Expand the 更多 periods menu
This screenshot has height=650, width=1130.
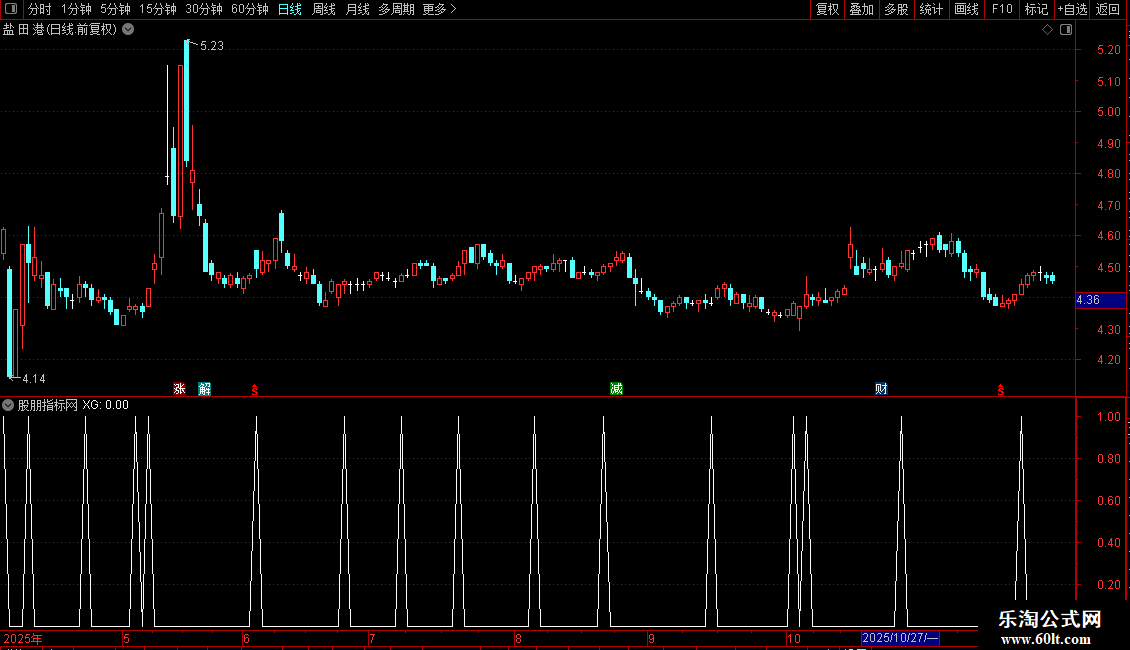pos(439,9)
